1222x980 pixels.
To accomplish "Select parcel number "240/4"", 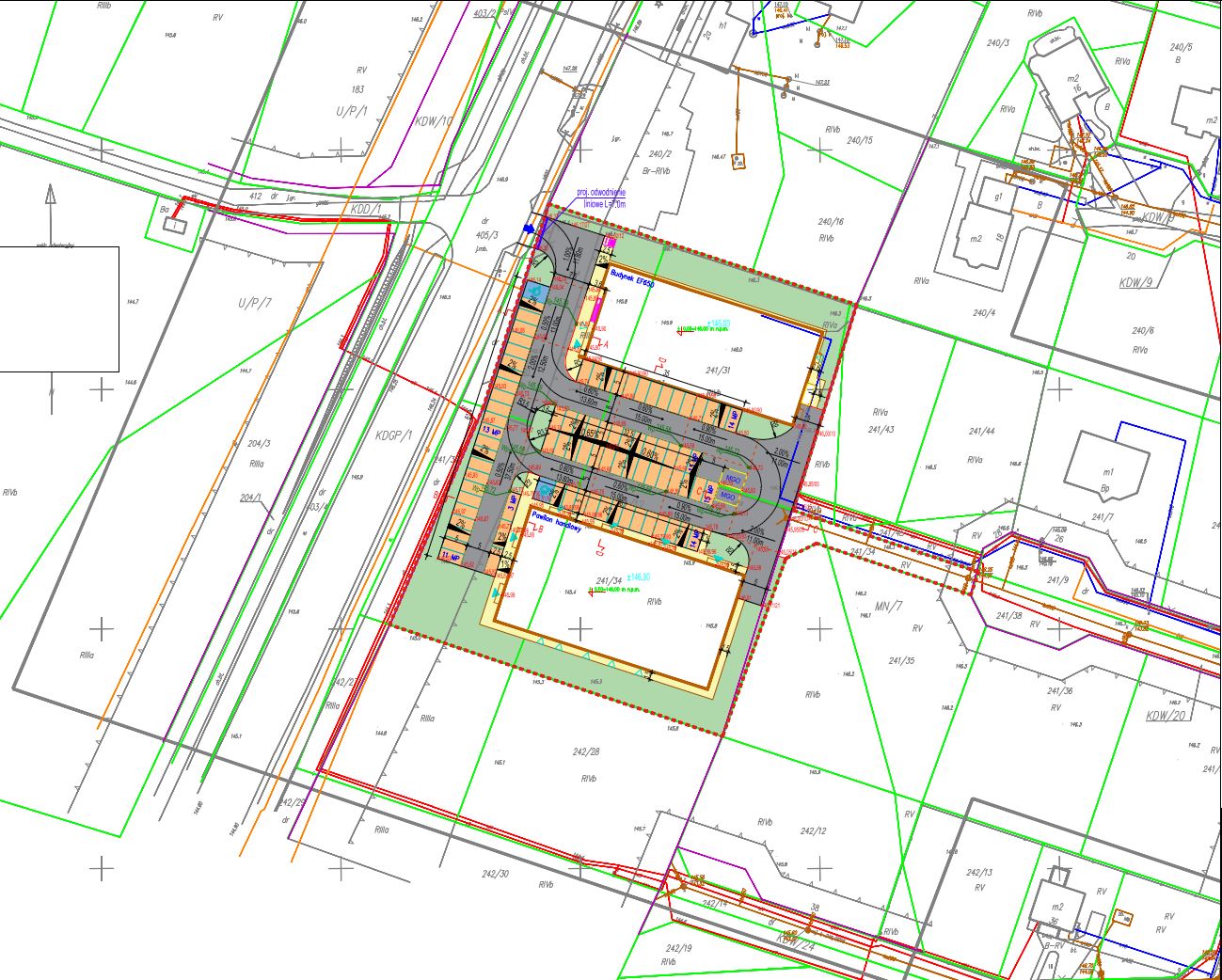I will [984, 313].
